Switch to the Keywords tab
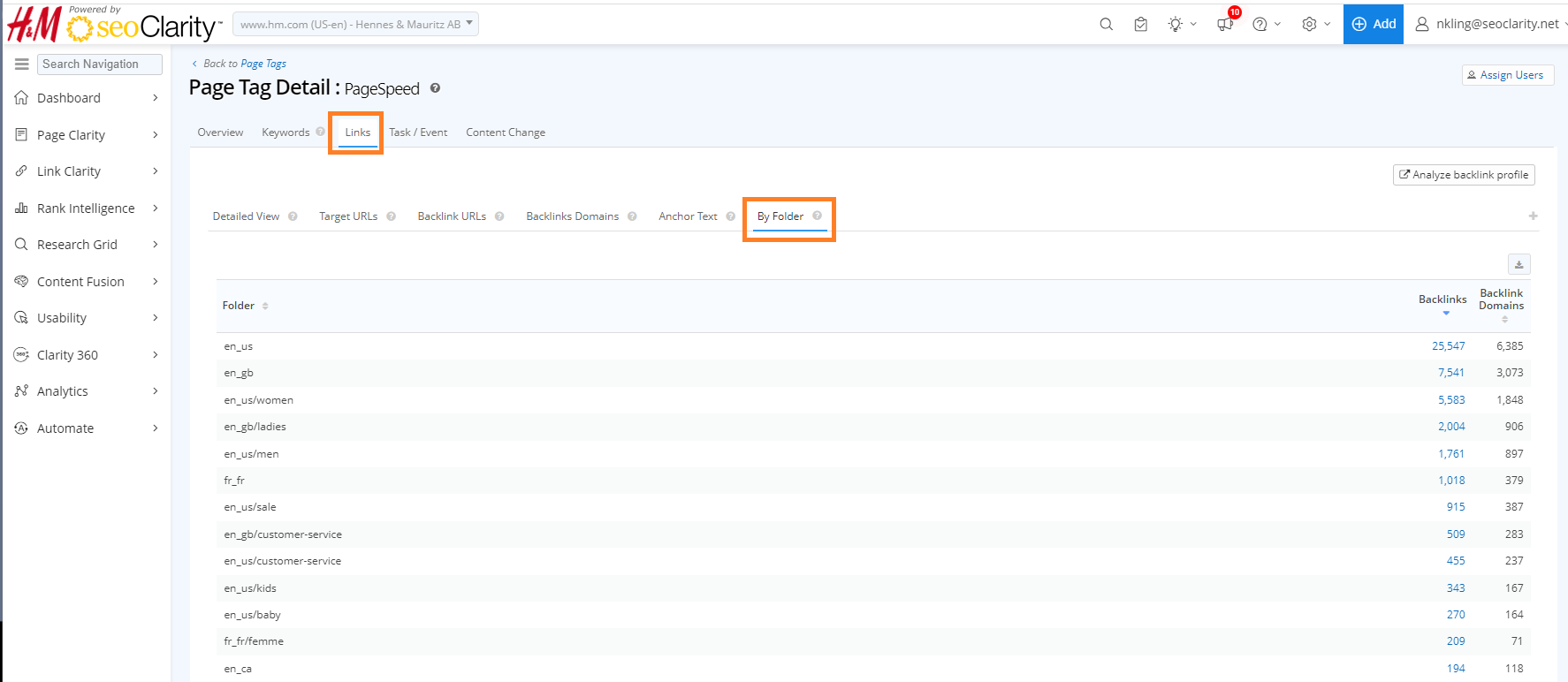The image size is (1568, 682). coord(285,133)
